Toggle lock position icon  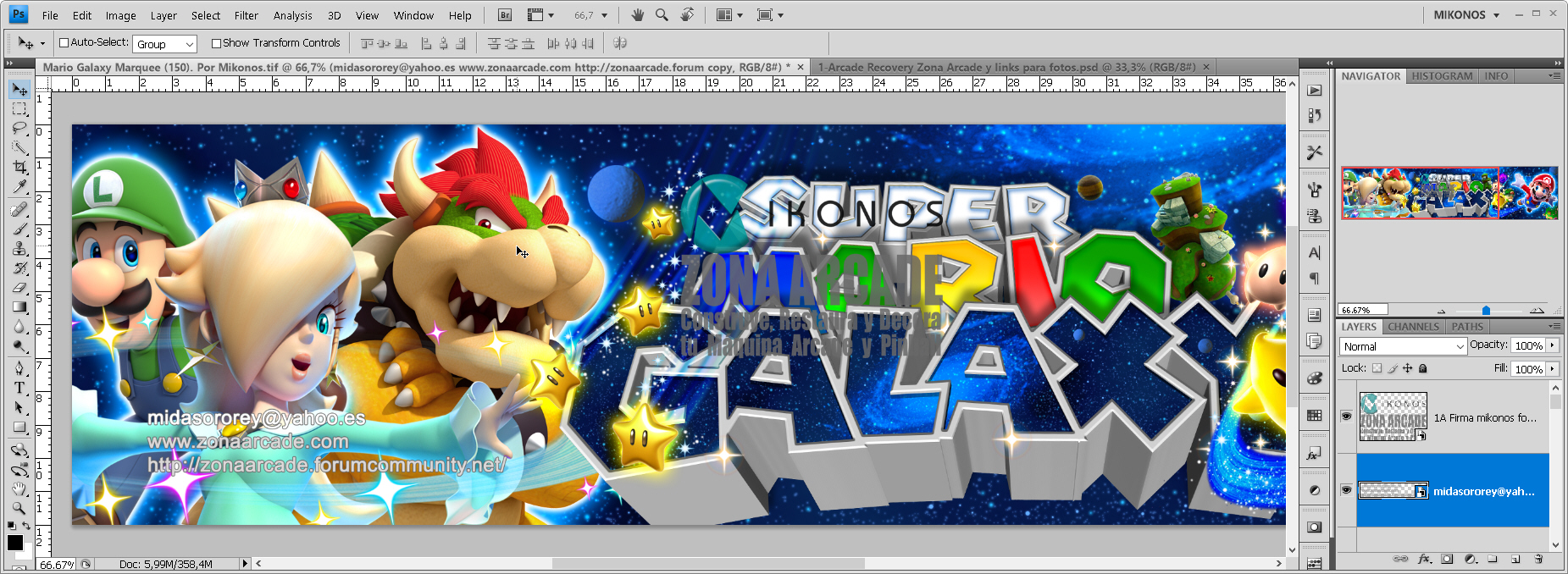point(1407,368)
